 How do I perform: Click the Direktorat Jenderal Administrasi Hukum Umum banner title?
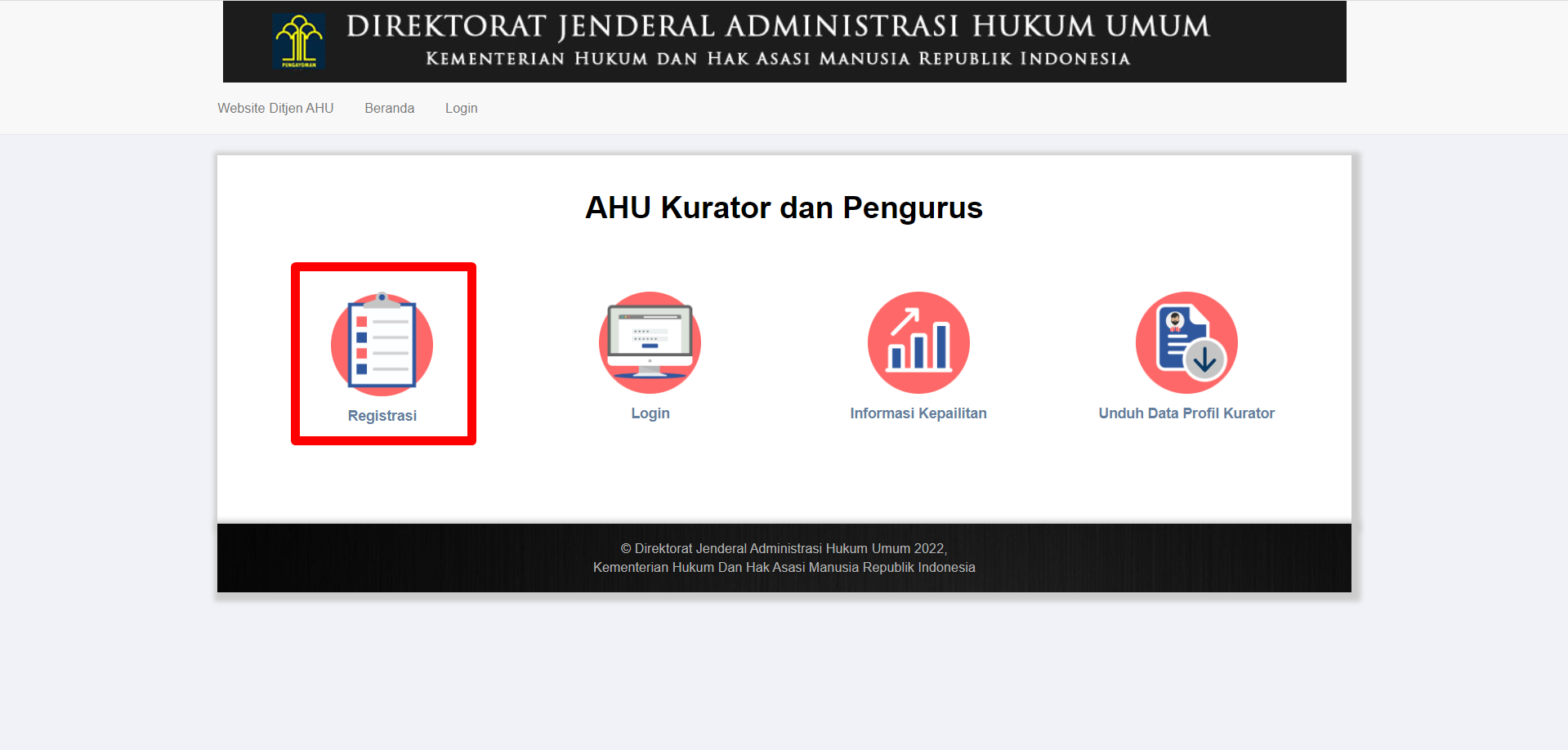coord(777,26)
